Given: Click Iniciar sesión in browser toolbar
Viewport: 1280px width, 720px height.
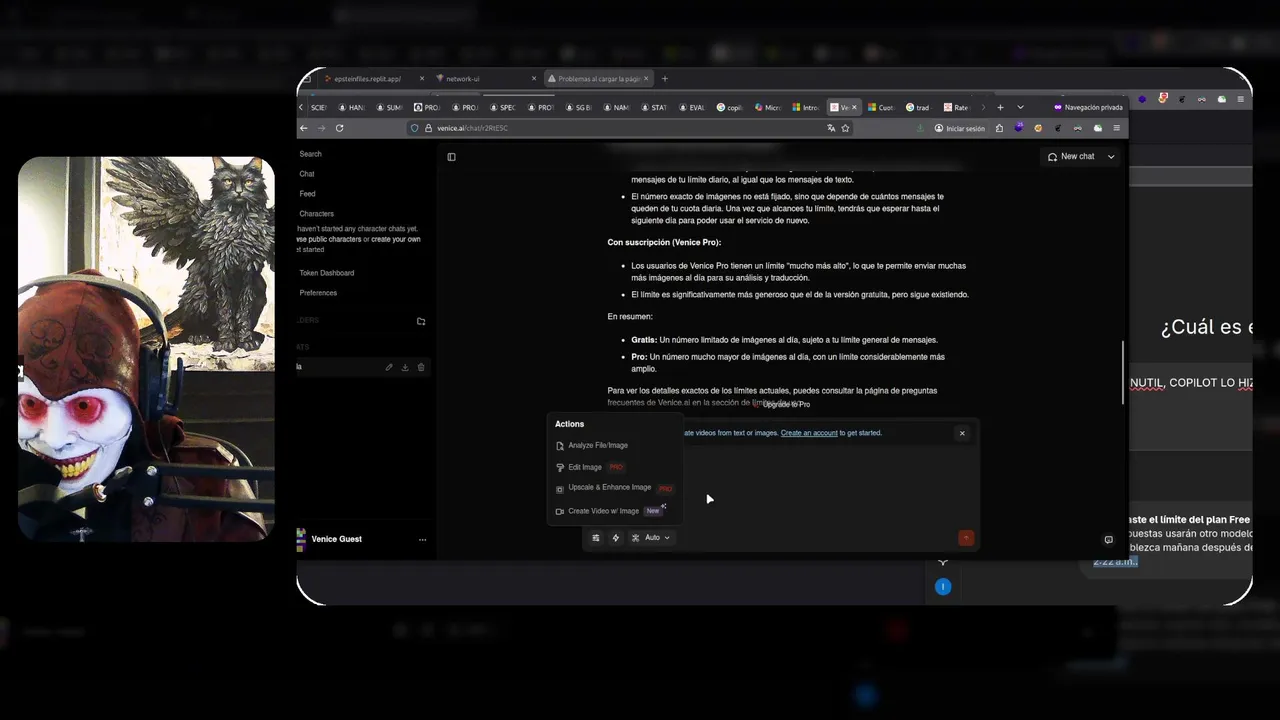Looking at the screenshot, I should coord(959,128).
